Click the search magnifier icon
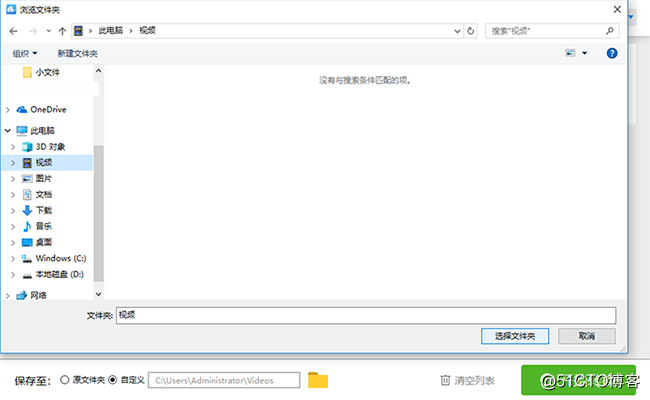This screenshot has height=400, width=650. pos(610,31)
